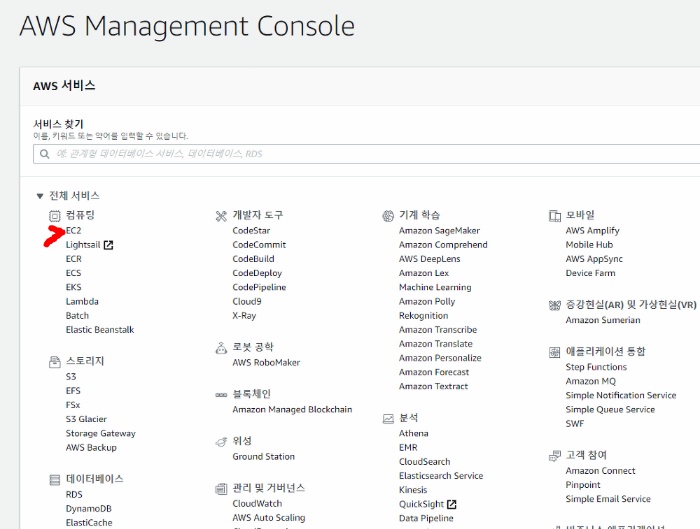This screenshot has height=529, width=700.
Task: Open AWS RoboMaker
Action: pyautogui.click(x=266, y=362)
